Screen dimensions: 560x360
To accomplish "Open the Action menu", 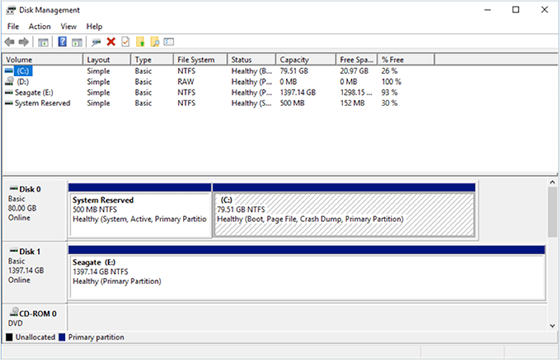I will pos(40,26).
